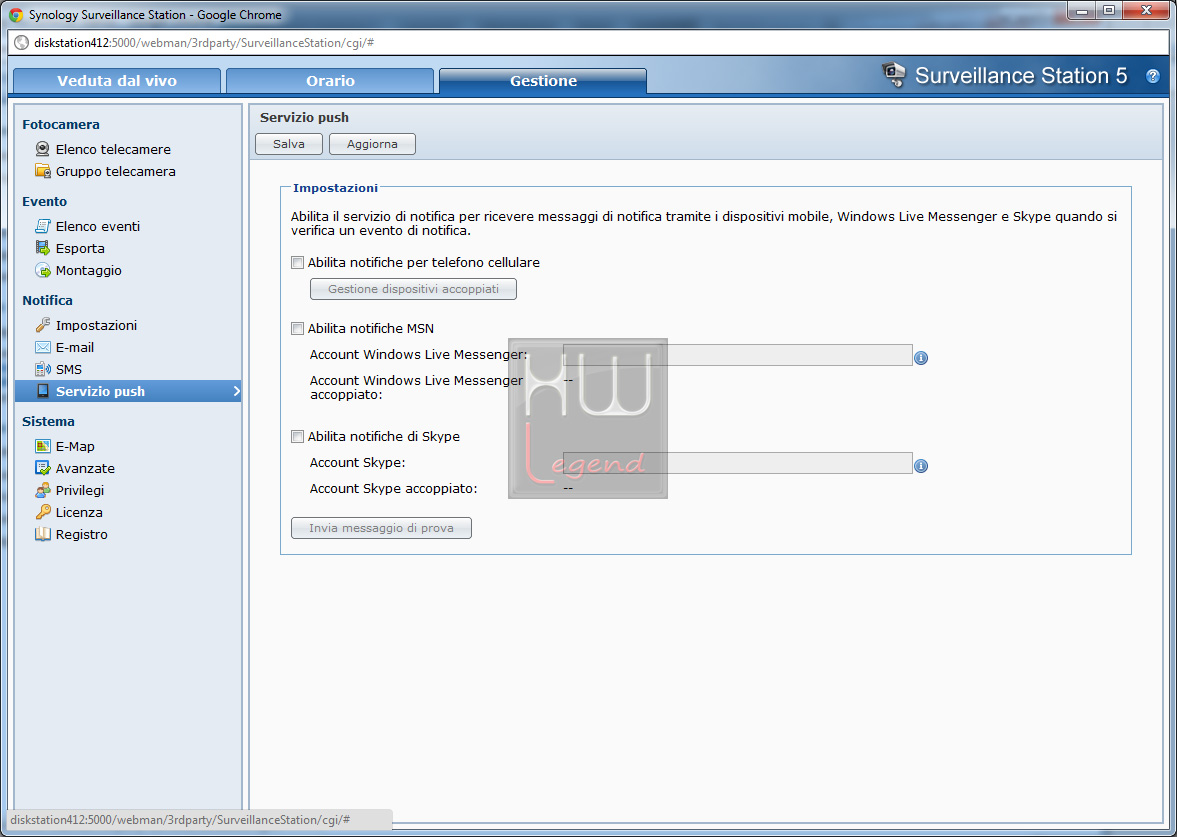Click the Privilegi users icon
The width and height of the screenshot is (1177, 837).
[x=43, y=490]
